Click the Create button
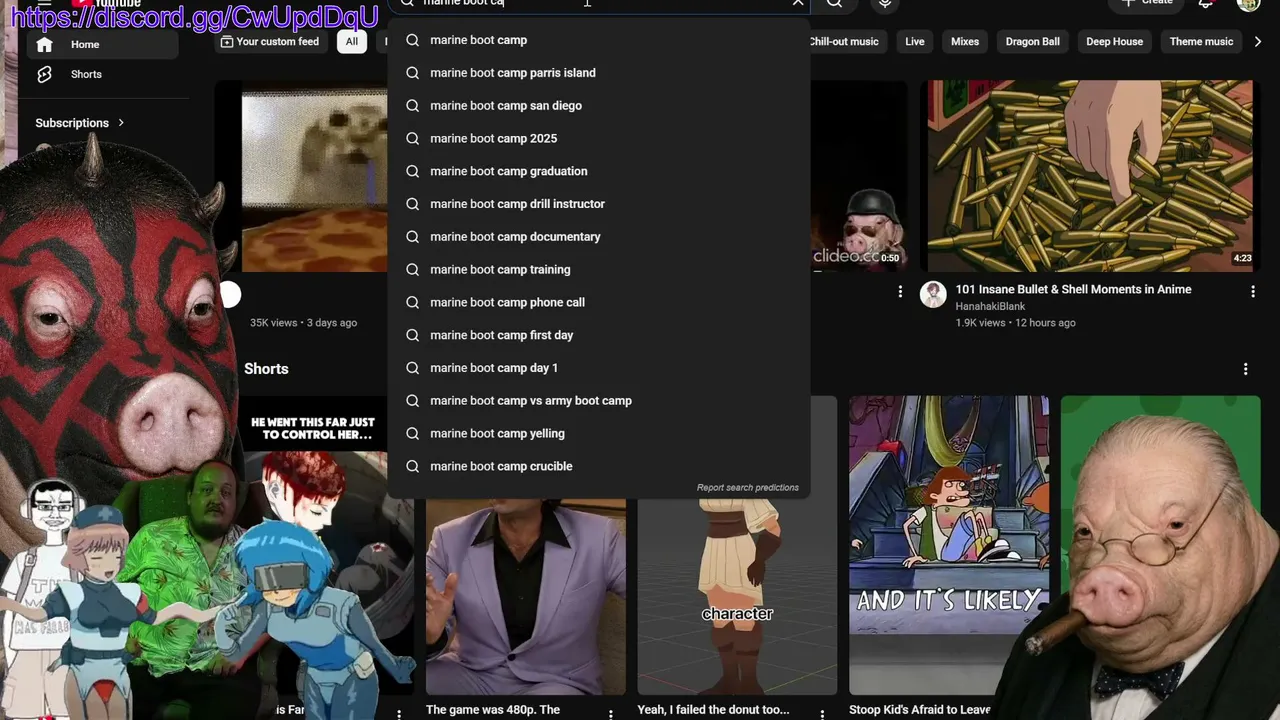 (1147, 4)
